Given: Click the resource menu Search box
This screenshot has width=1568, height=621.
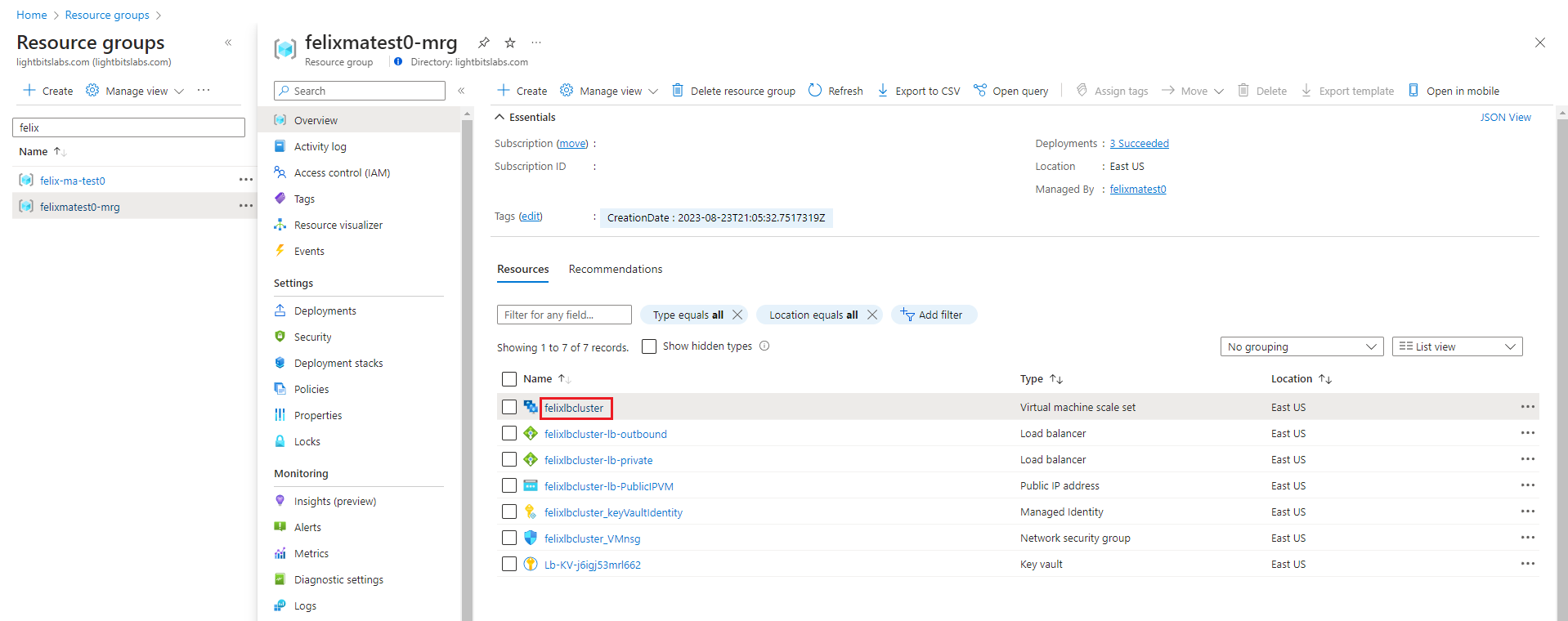Looking at the screenshot, I should 360,91.
